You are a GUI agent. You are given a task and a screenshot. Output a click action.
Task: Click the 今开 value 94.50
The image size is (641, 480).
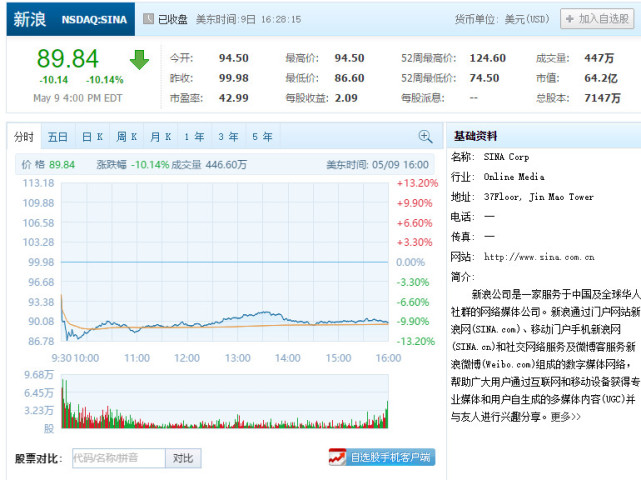(x=233, y=58)
